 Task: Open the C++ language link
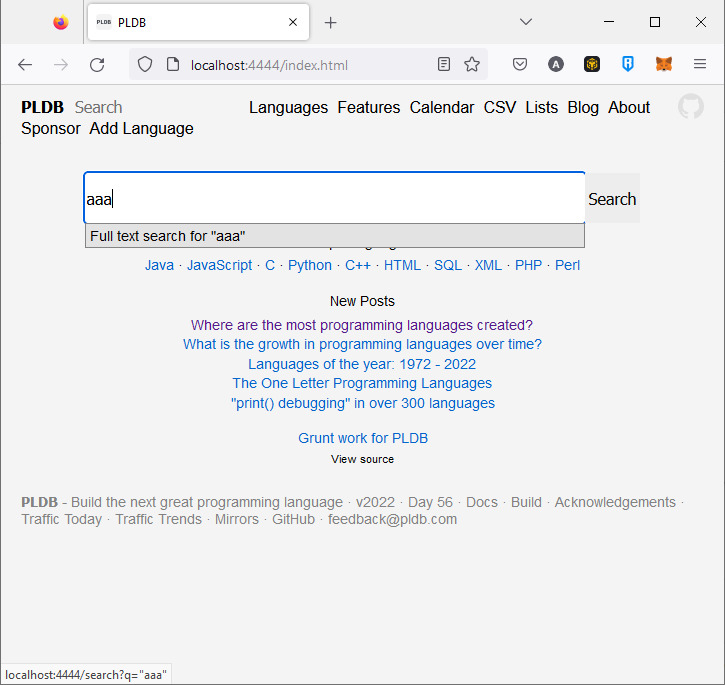358,265
